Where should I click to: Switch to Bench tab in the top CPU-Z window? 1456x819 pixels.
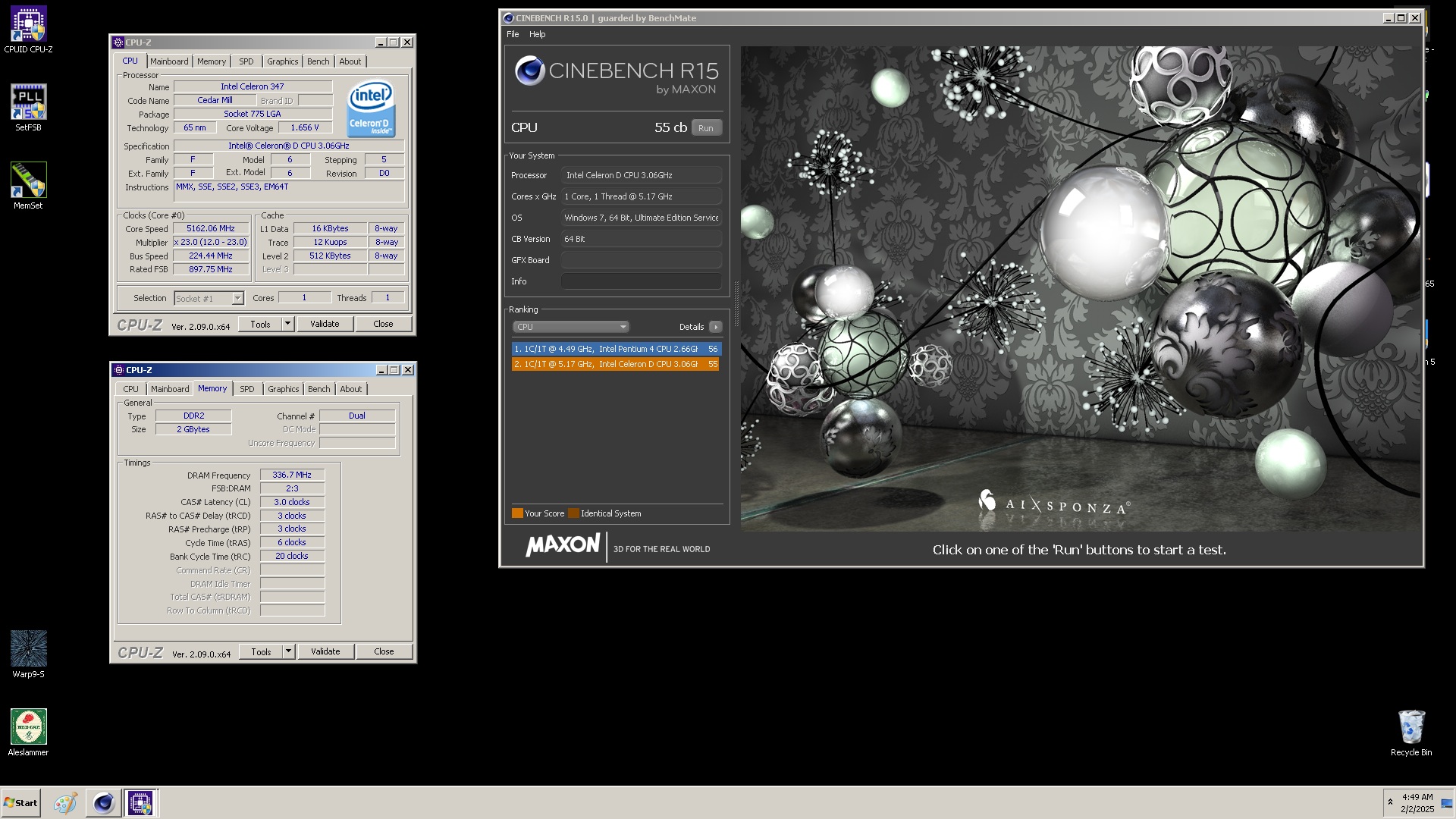[x=318, y=61]
